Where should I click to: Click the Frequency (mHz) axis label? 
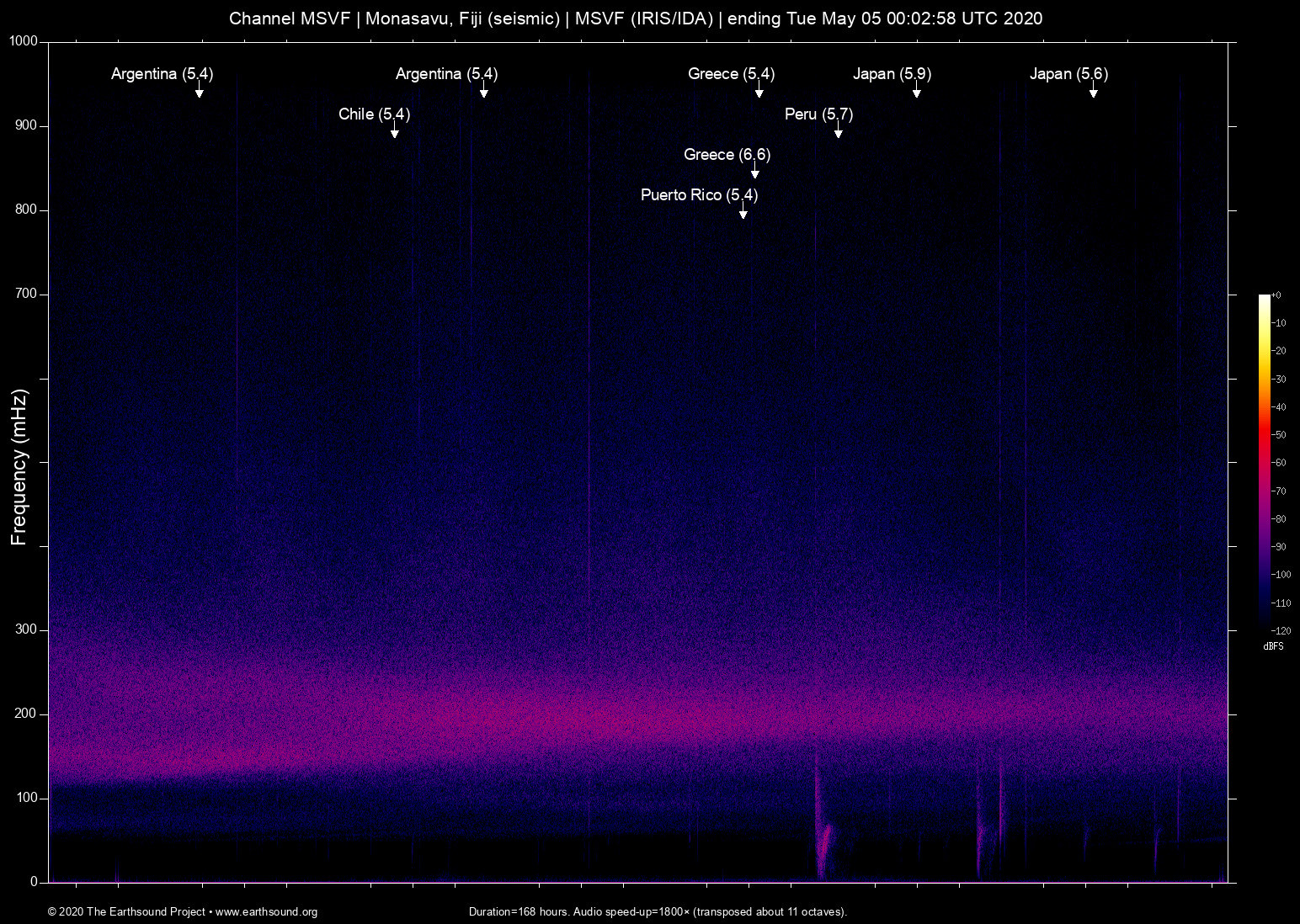tap(19, 467)
